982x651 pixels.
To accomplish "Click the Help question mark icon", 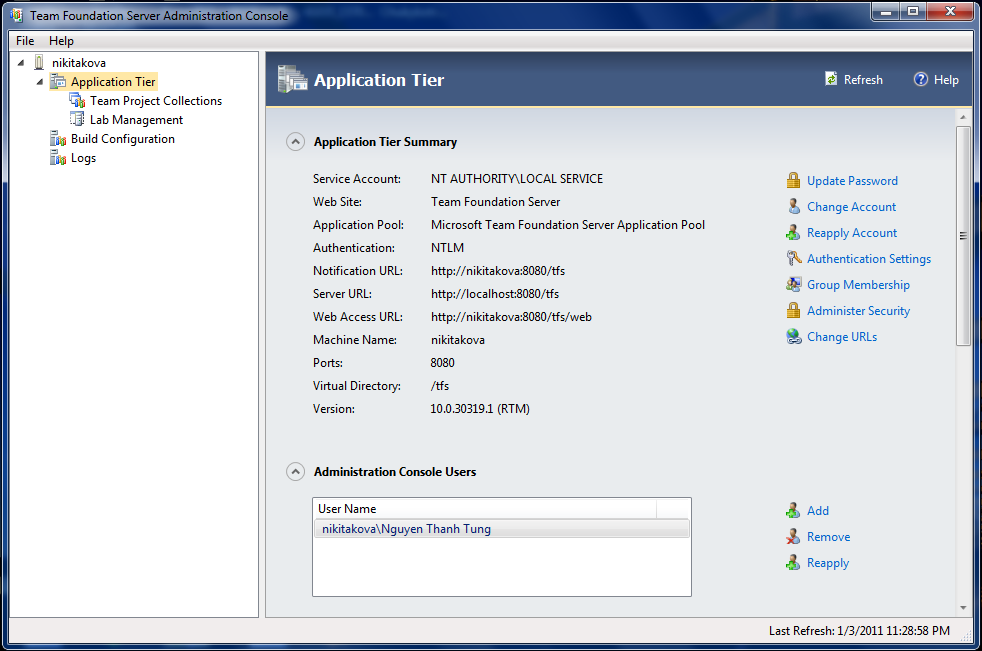I will [921, 79].
